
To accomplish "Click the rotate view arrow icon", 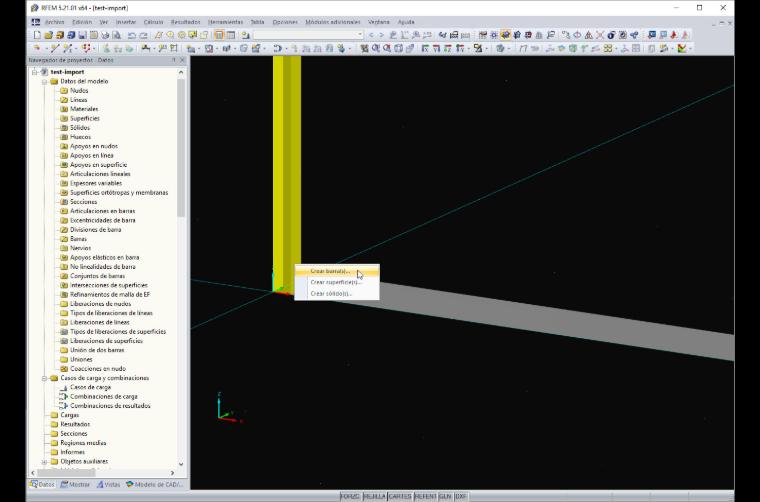I will 277,48.
